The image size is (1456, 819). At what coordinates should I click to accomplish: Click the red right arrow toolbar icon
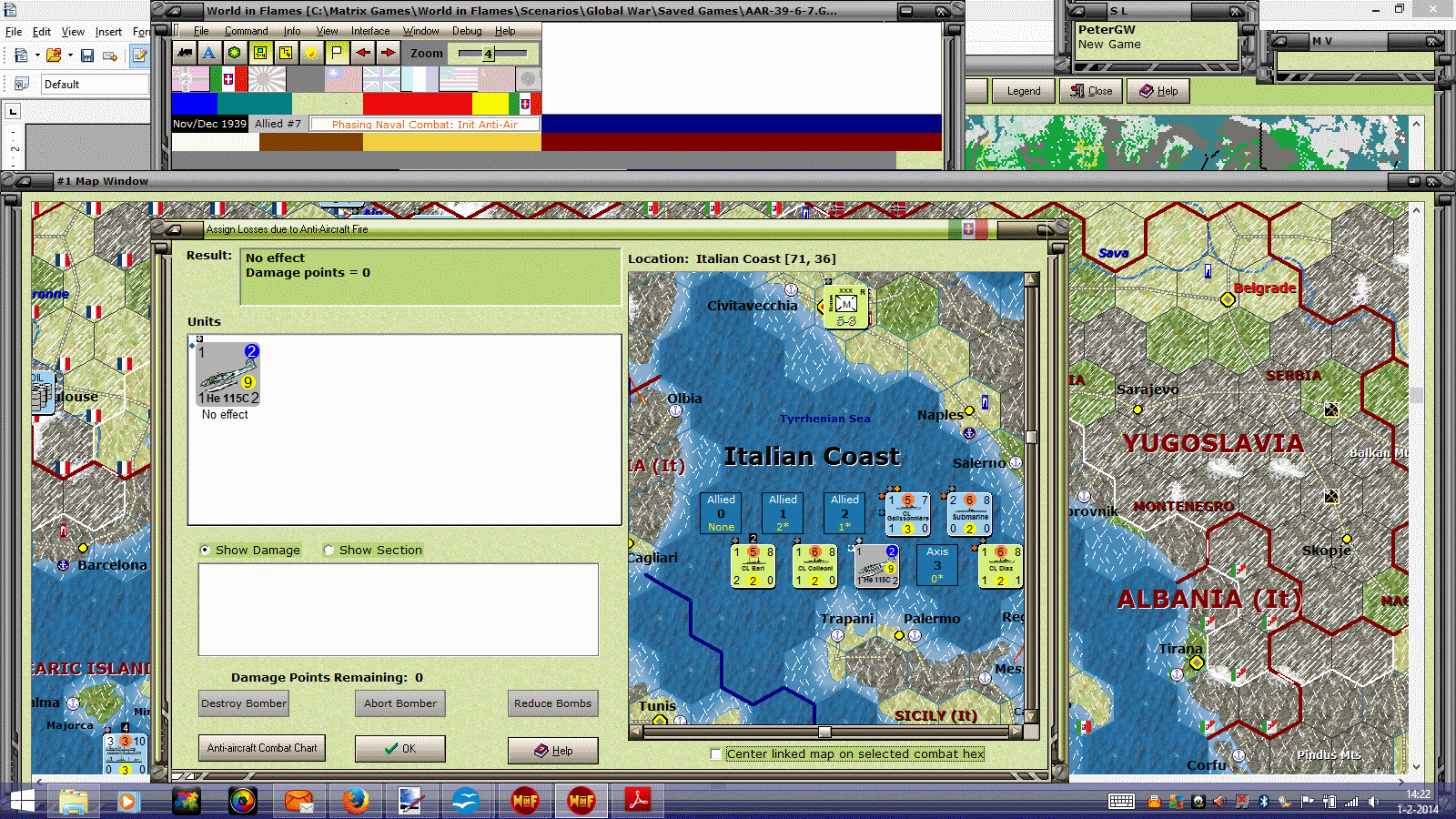pos(389,53)
